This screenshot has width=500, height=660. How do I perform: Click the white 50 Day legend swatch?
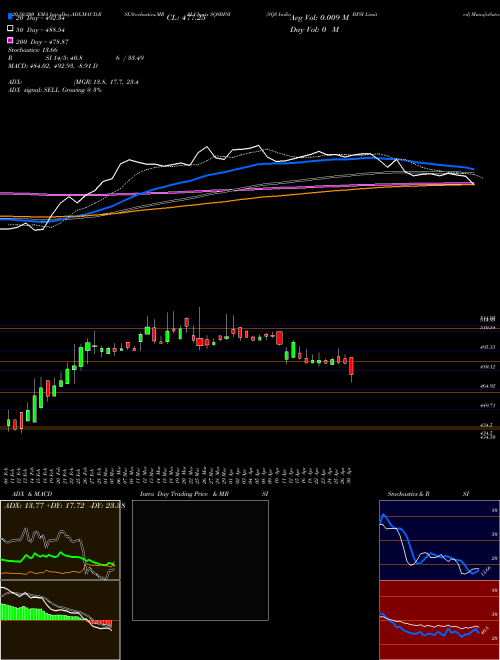10,28
